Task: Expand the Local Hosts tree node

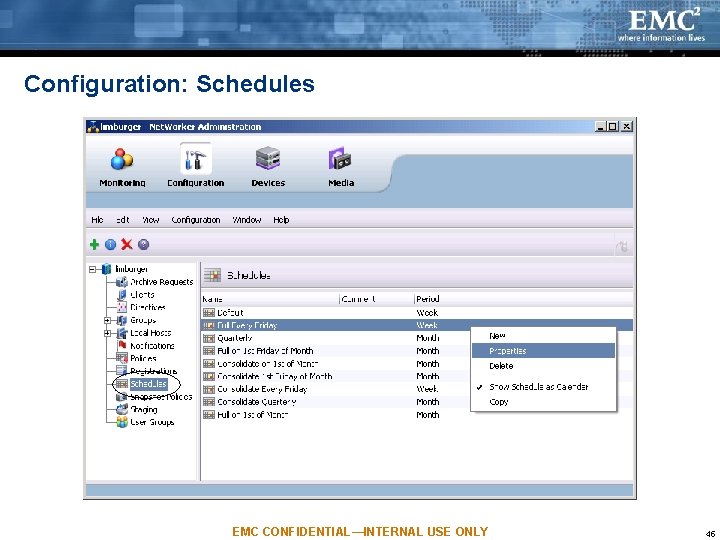Action: pos(107,333)
